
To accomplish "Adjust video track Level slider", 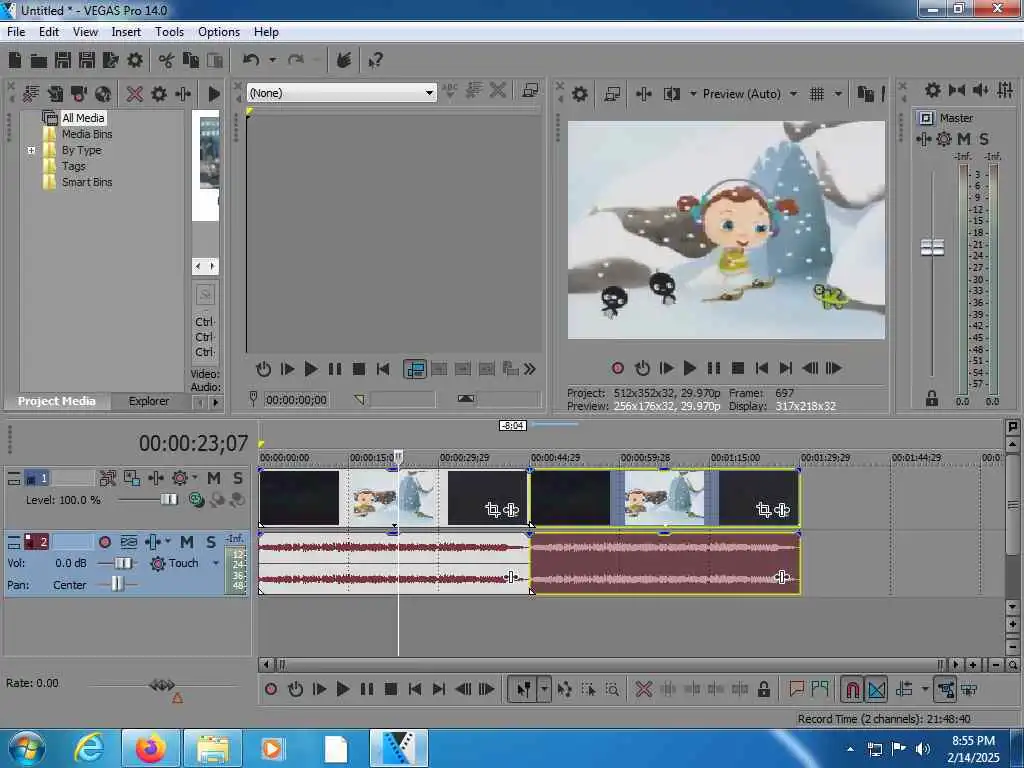I will click(169, 500).
